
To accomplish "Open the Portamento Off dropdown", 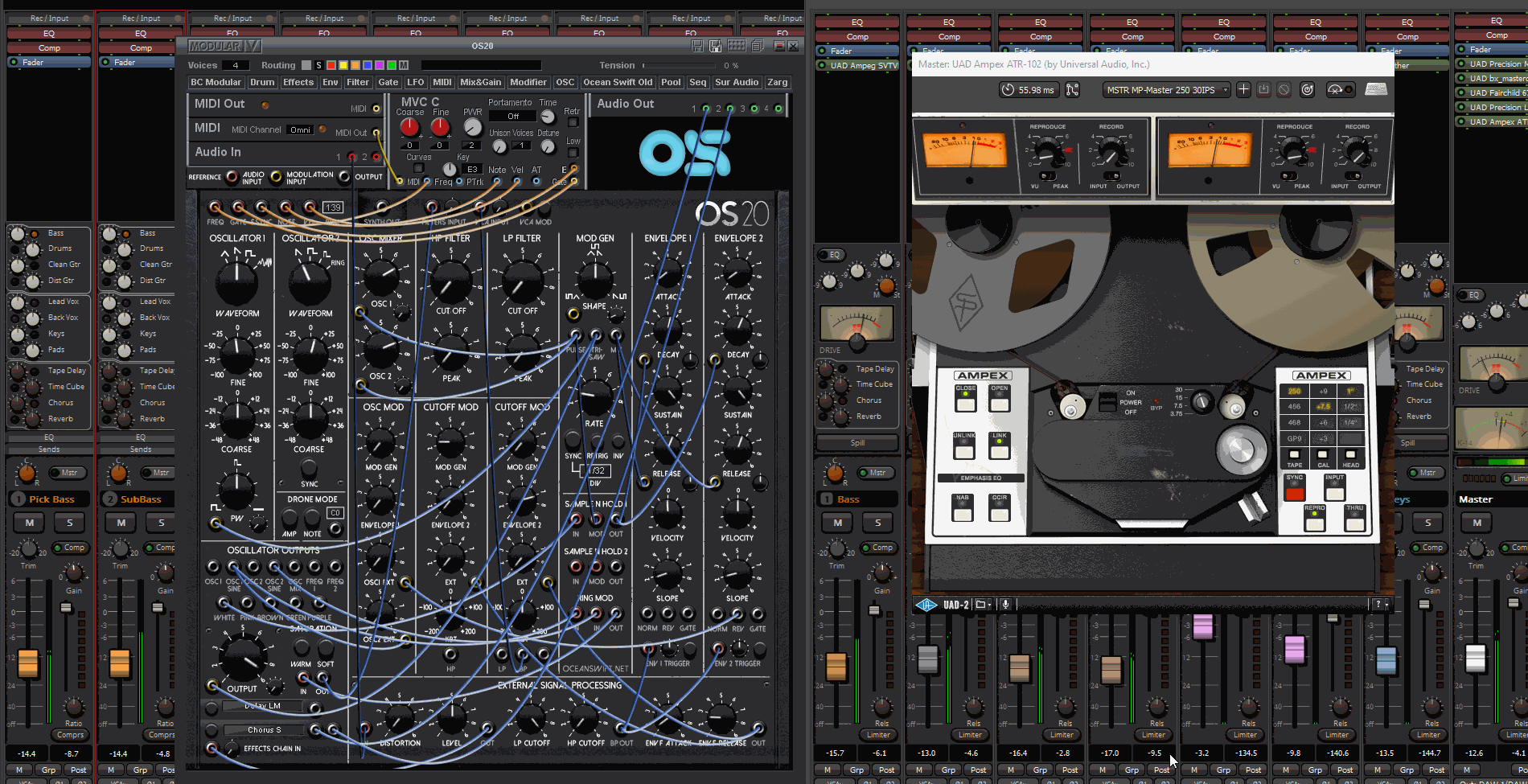I will coord(513,116).
